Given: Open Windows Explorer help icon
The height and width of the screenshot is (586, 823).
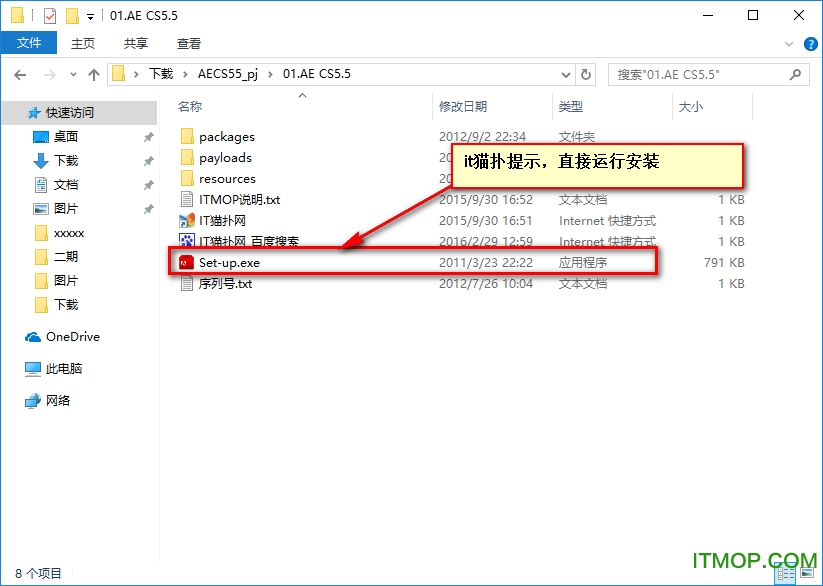Looking at the screenshot, I should pos(810,44).
